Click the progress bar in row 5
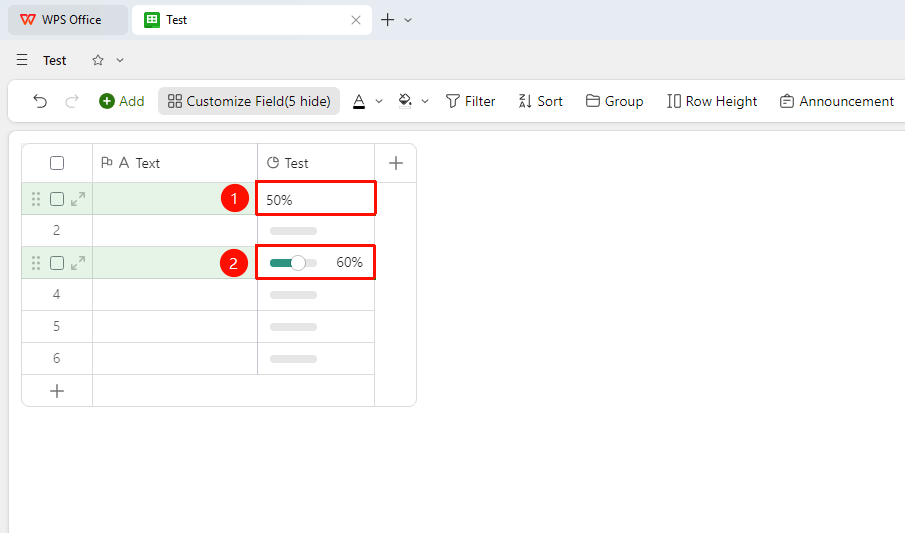The height and width of the screenshot is (533, 905). click(x=293, y=327)
